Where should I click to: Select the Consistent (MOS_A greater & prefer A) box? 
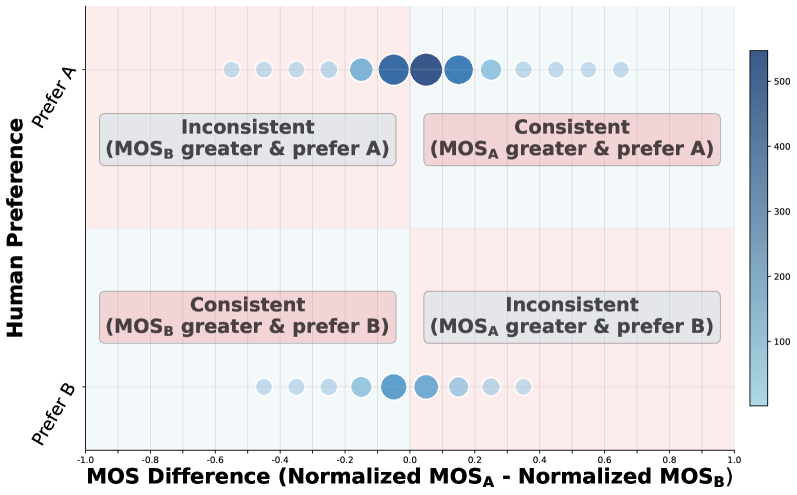[571, 139]
